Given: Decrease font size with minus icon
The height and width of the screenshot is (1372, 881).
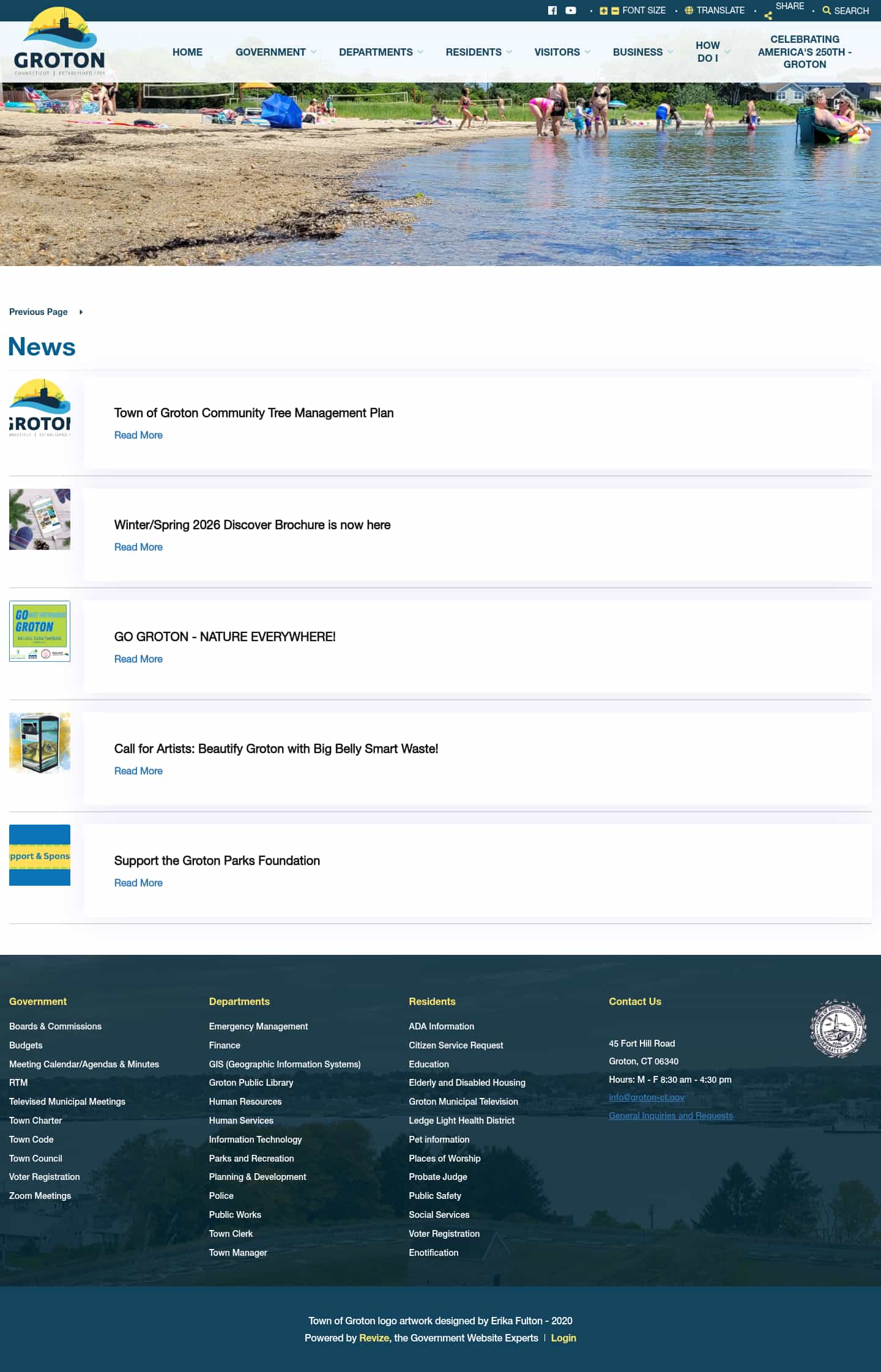Looking at the screenshot, I should 615,11.
